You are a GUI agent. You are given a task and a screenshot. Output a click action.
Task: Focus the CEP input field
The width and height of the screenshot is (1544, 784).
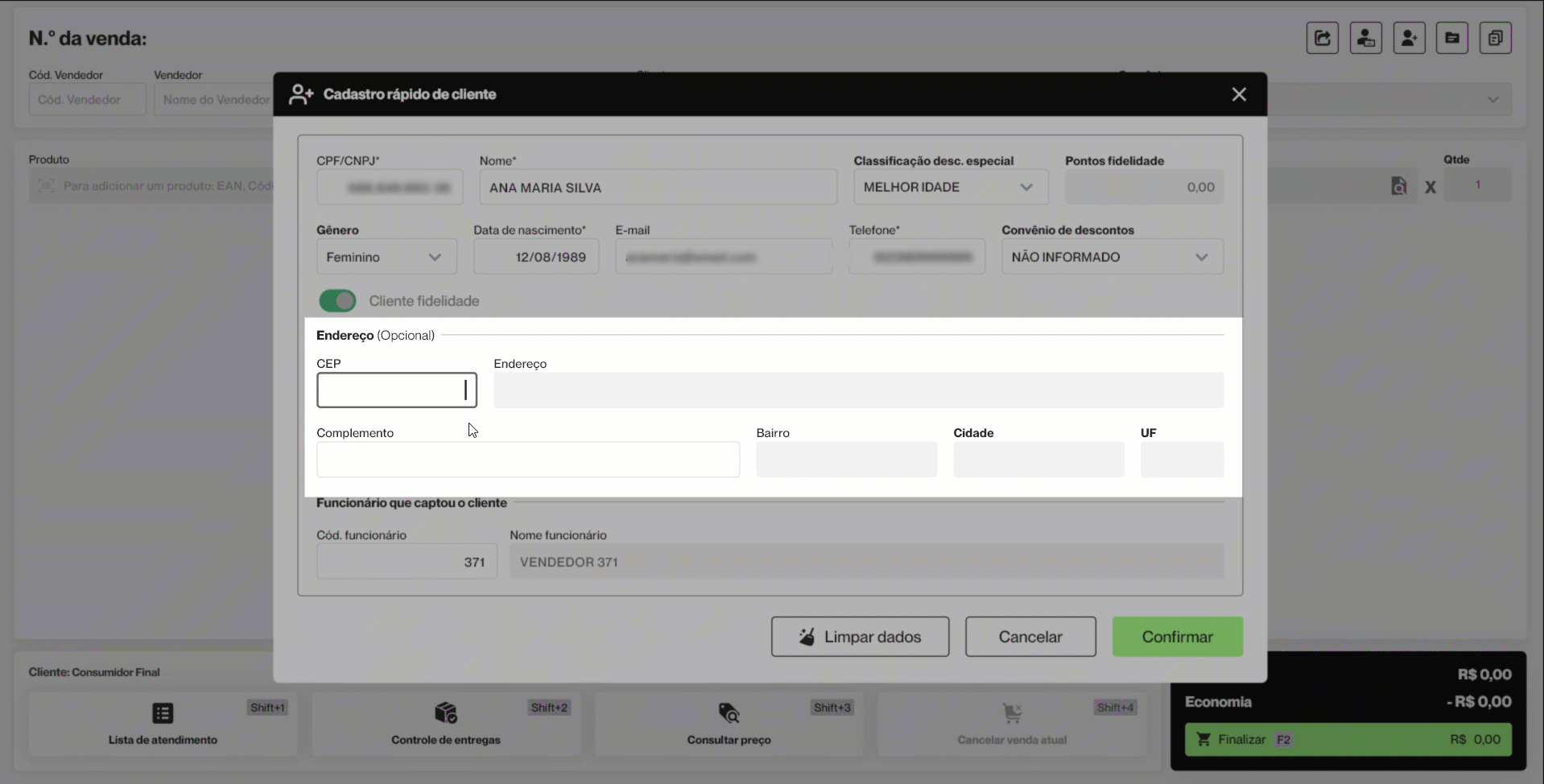click(x=396, y=390)
